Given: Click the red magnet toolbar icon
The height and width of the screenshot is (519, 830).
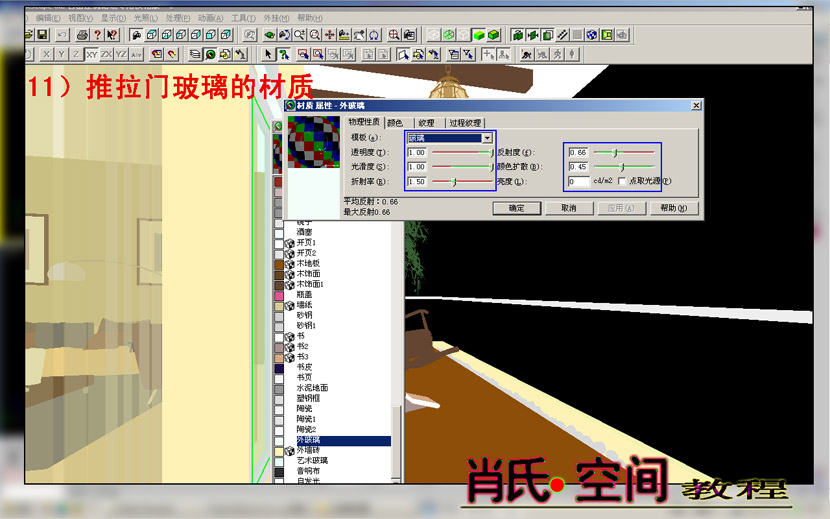Looking at the screenshot, I should (x=172, y=54).
